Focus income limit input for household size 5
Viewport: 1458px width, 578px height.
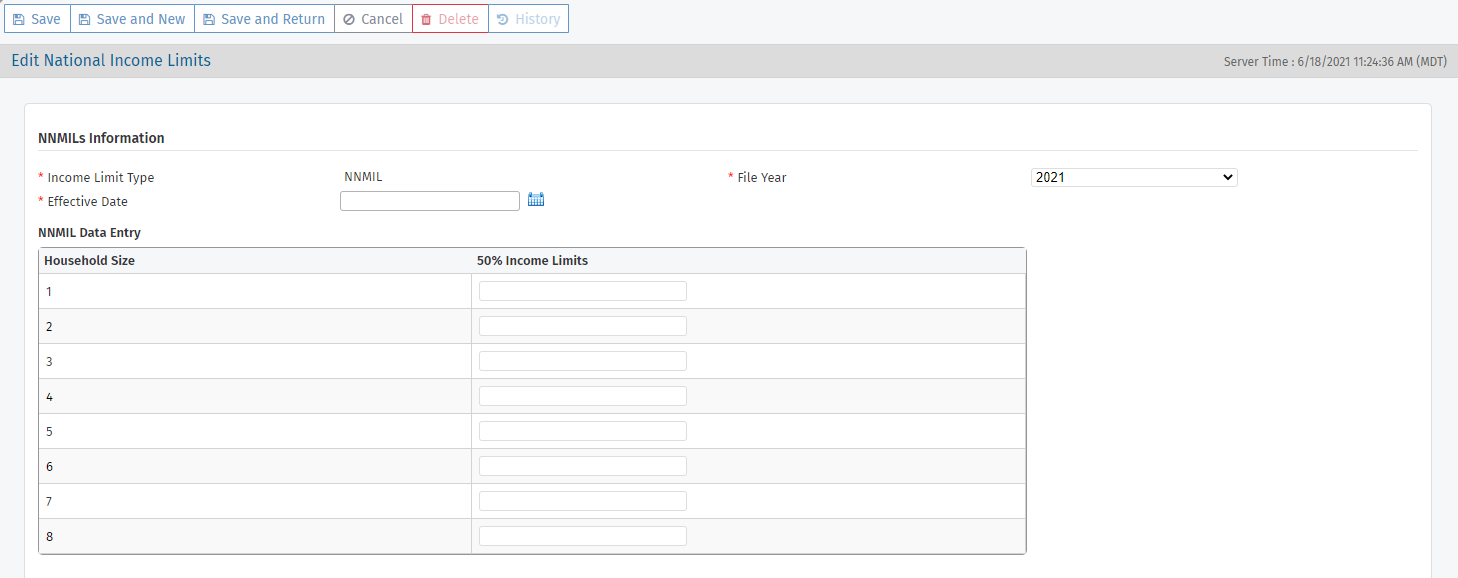point(582,431)
